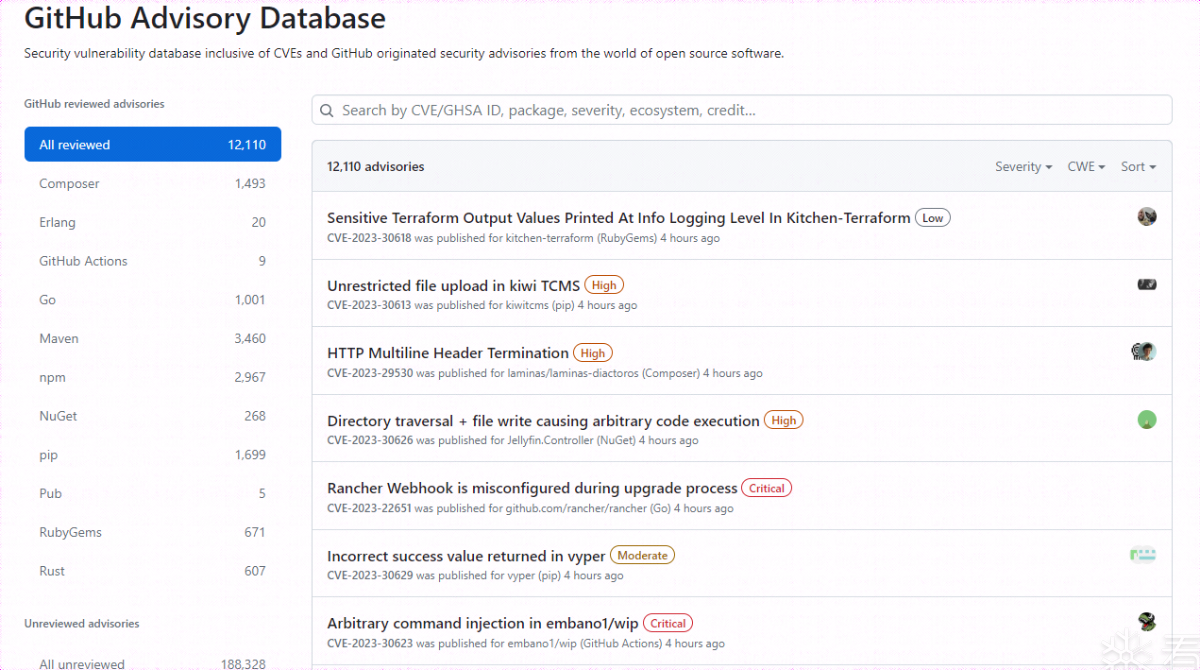Filter advisories by Go ecosystem
1200x670 pixels.
pos(153,300)
